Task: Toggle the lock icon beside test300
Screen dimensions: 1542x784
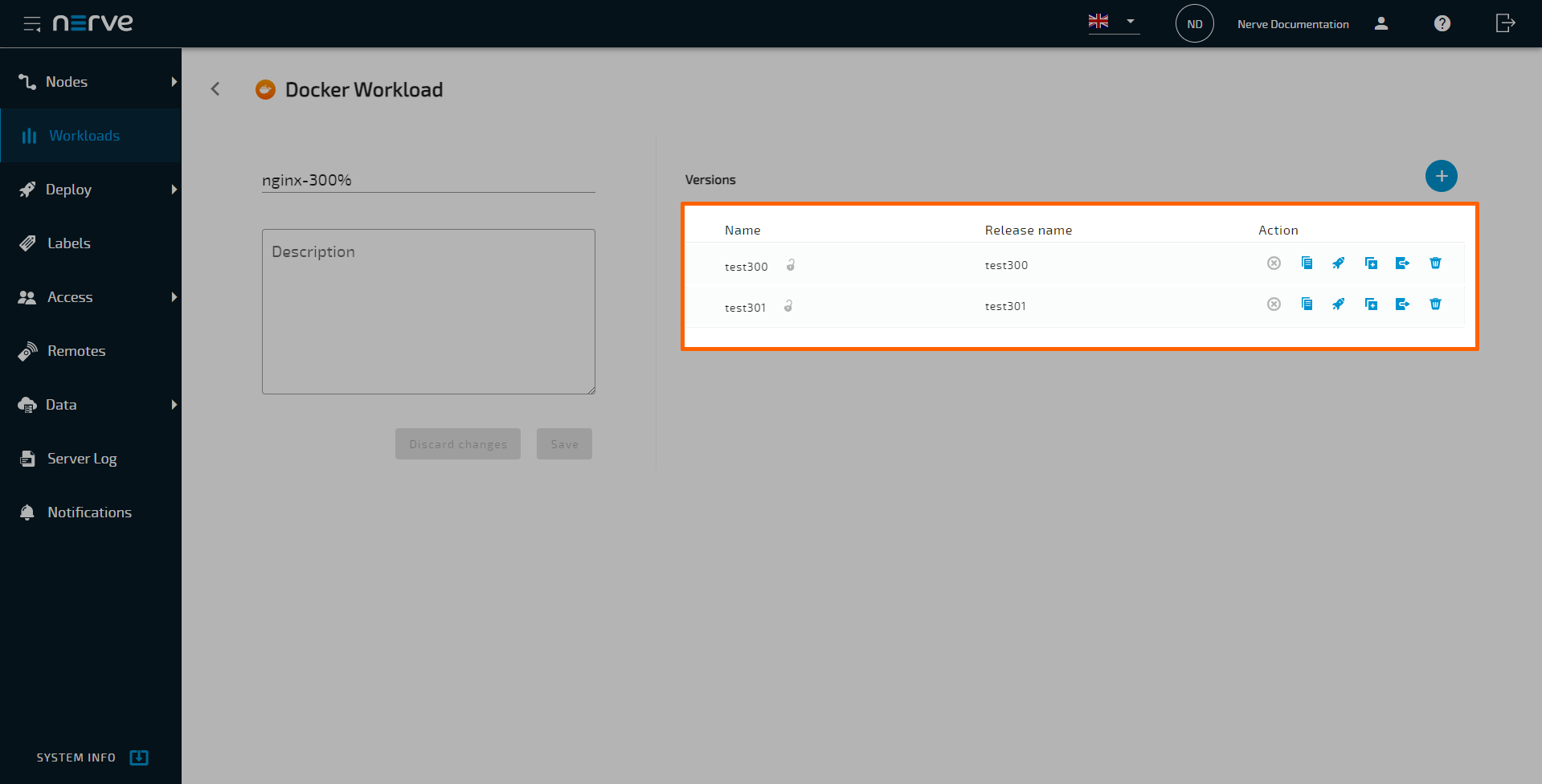Action: pyautogui.click(x=790, y=264)
